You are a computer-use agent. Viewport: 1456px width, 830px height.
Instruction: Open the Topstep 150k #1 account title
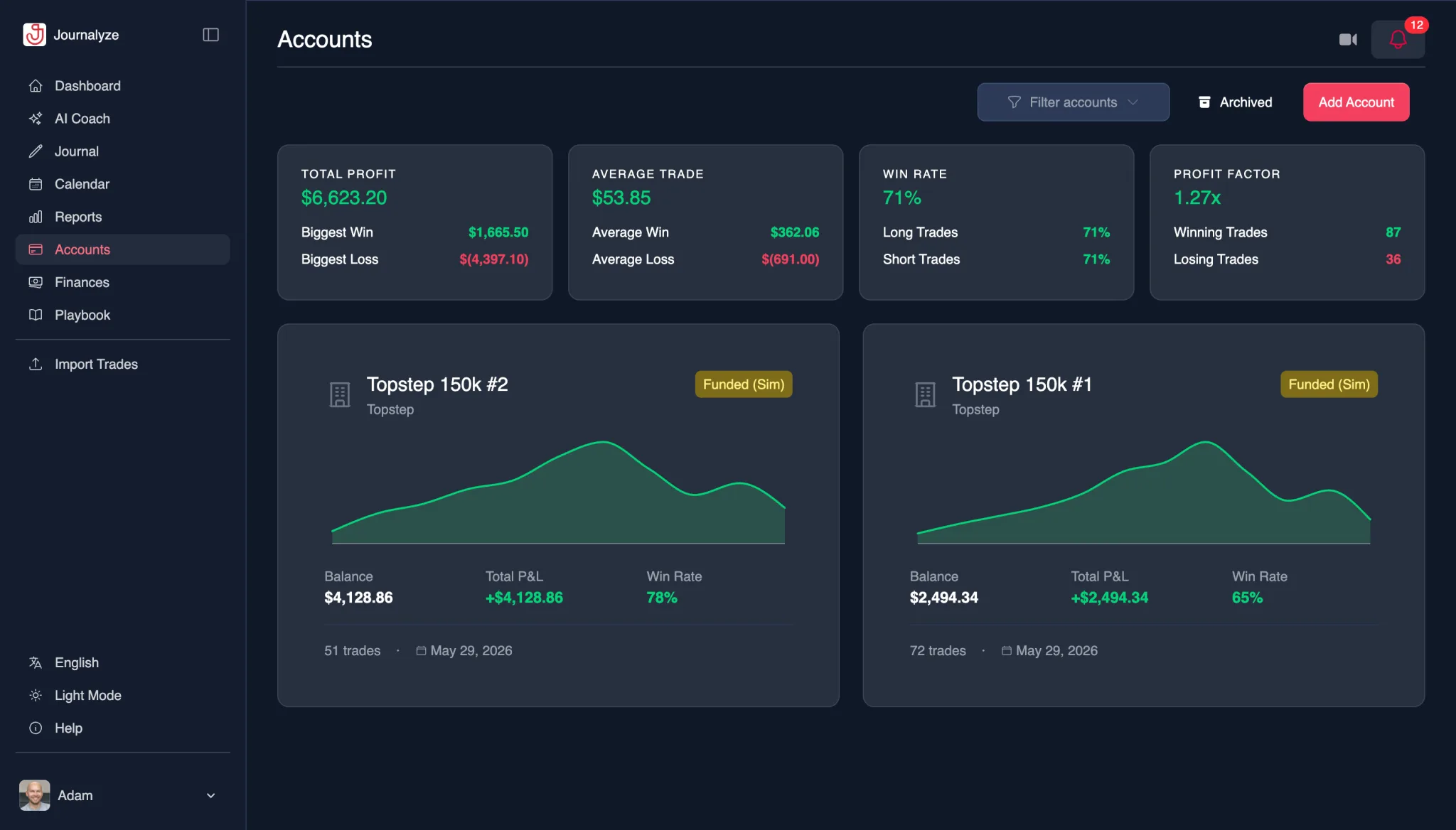(x=1022, y=384)
